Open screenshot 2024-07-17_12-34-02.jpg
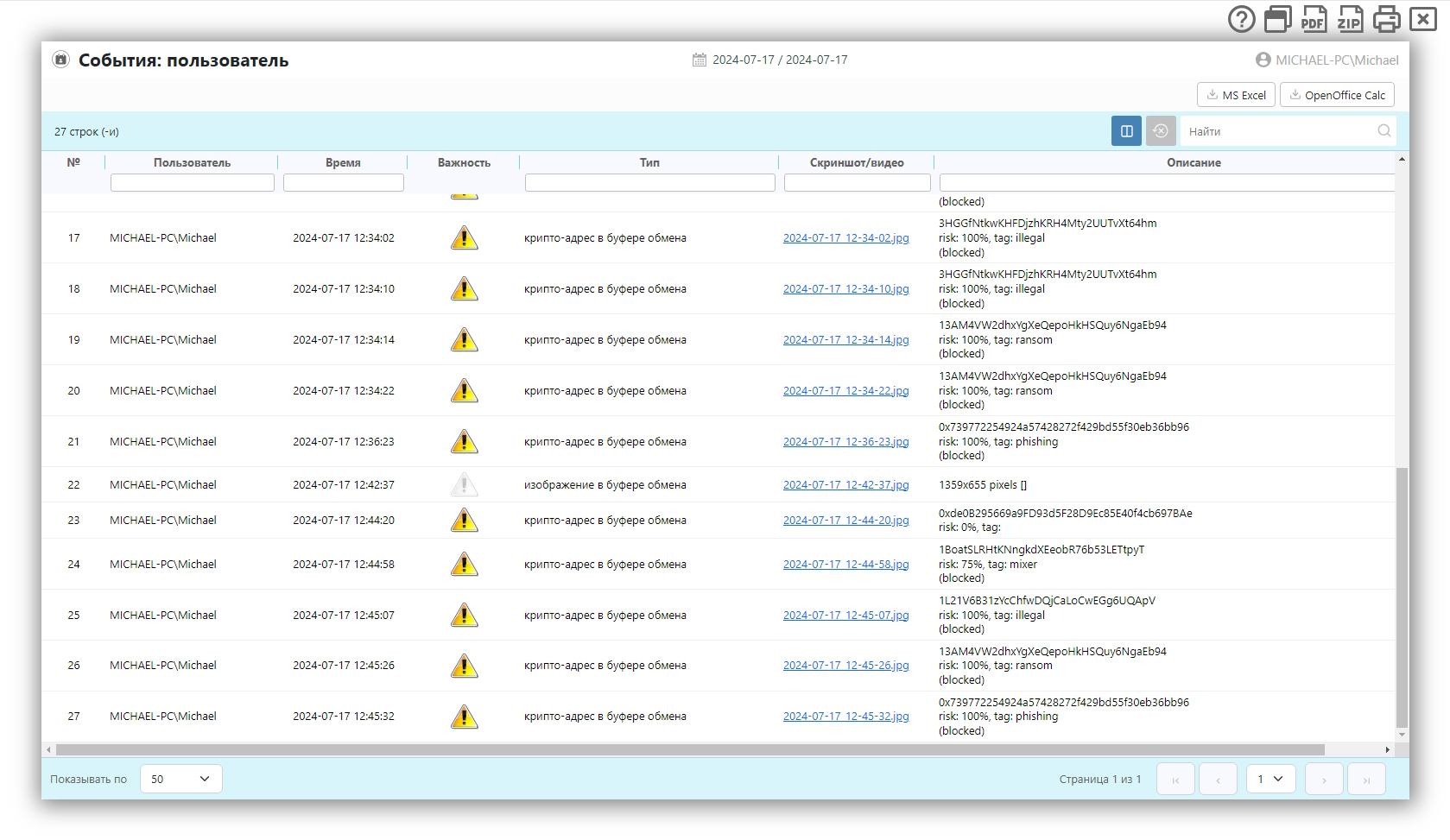Image resolution: width=1450 pixels, height=840 pixels. 846,238
